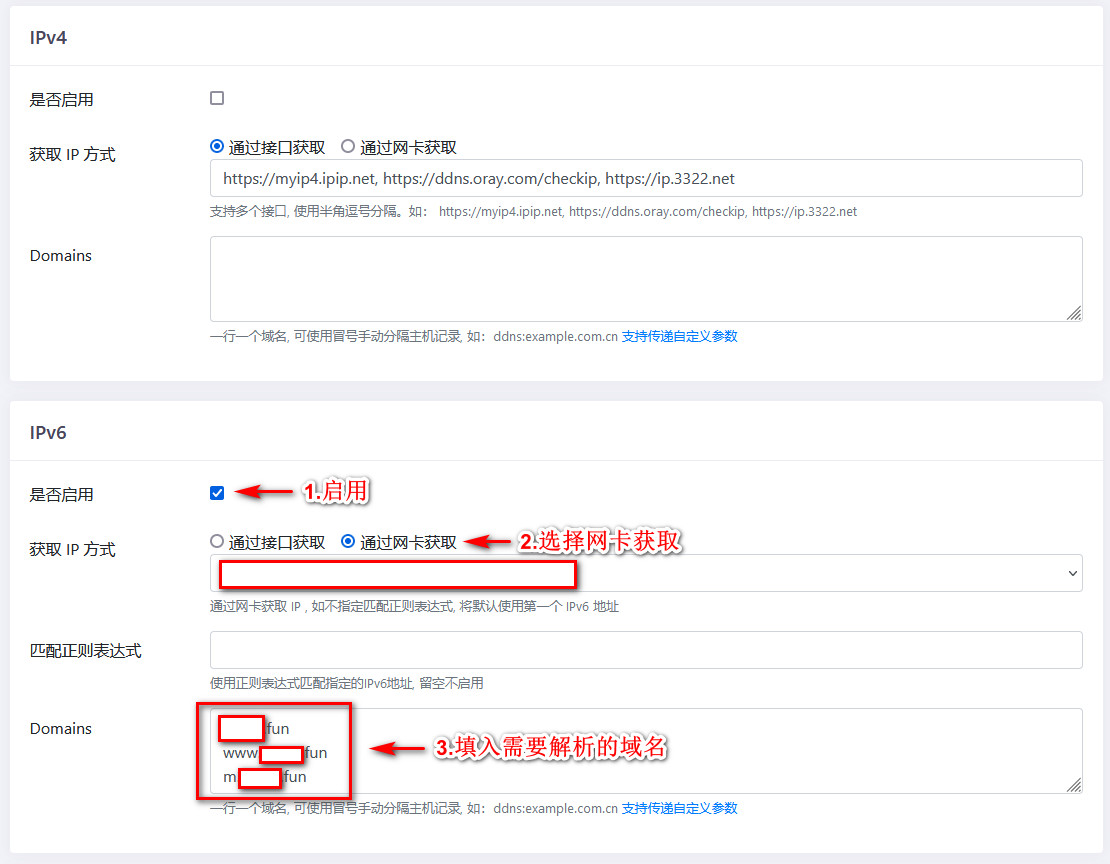Screen dimensions: 1110x864
Task: Enable the IPv4 是否启用 checkbox
Action: point(217,98)
